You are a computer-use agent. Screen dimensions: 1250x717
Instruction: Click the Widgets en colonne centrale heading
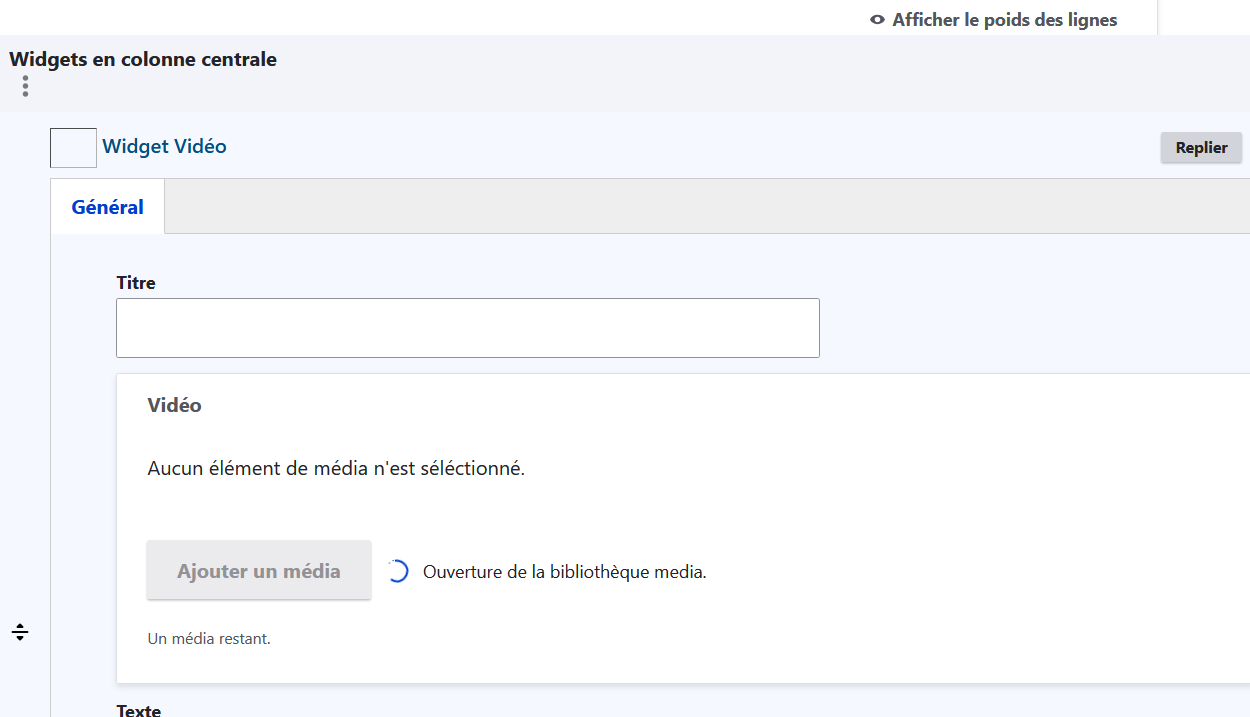tap(143, 59)
